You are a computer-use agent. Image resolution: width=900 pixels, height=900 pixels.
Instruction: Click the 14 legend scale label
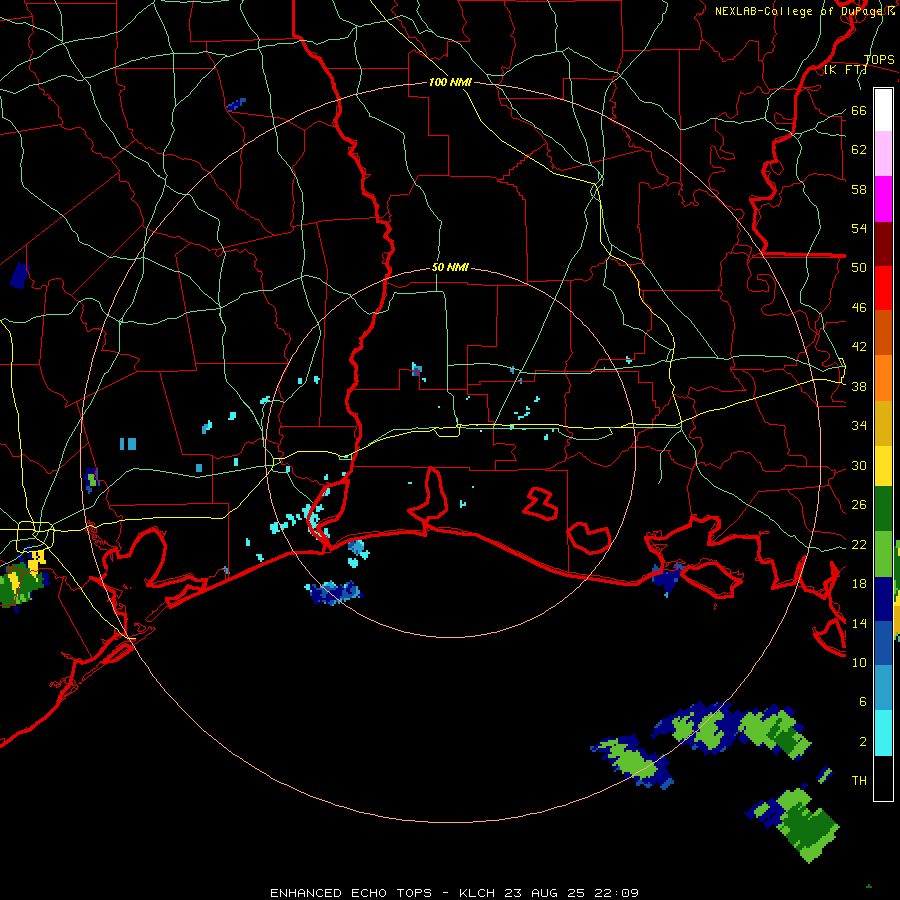click(859, 623)
